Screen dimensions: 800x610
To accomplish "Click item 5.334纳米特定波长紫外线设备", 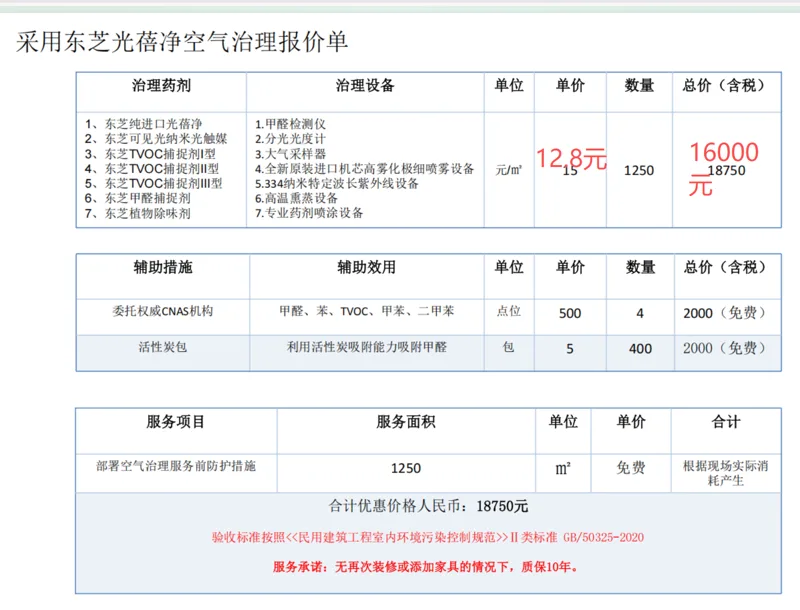I will [337, 183].
